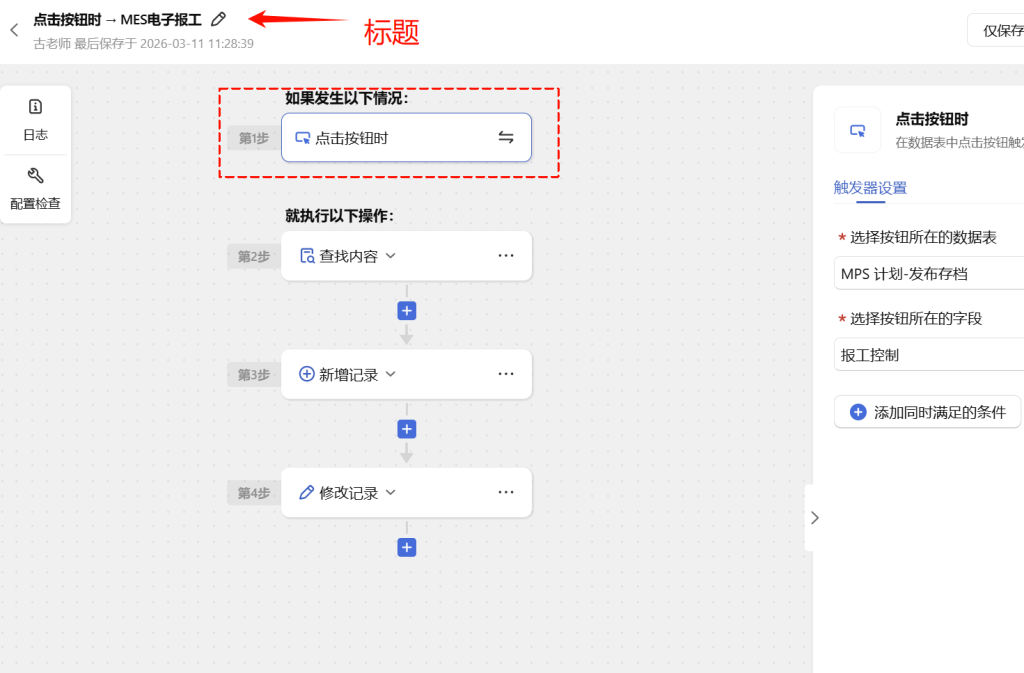Viewport: 1024px width, 673px height.
Task: Collapse the right settings panel
Action: [814, 518]
